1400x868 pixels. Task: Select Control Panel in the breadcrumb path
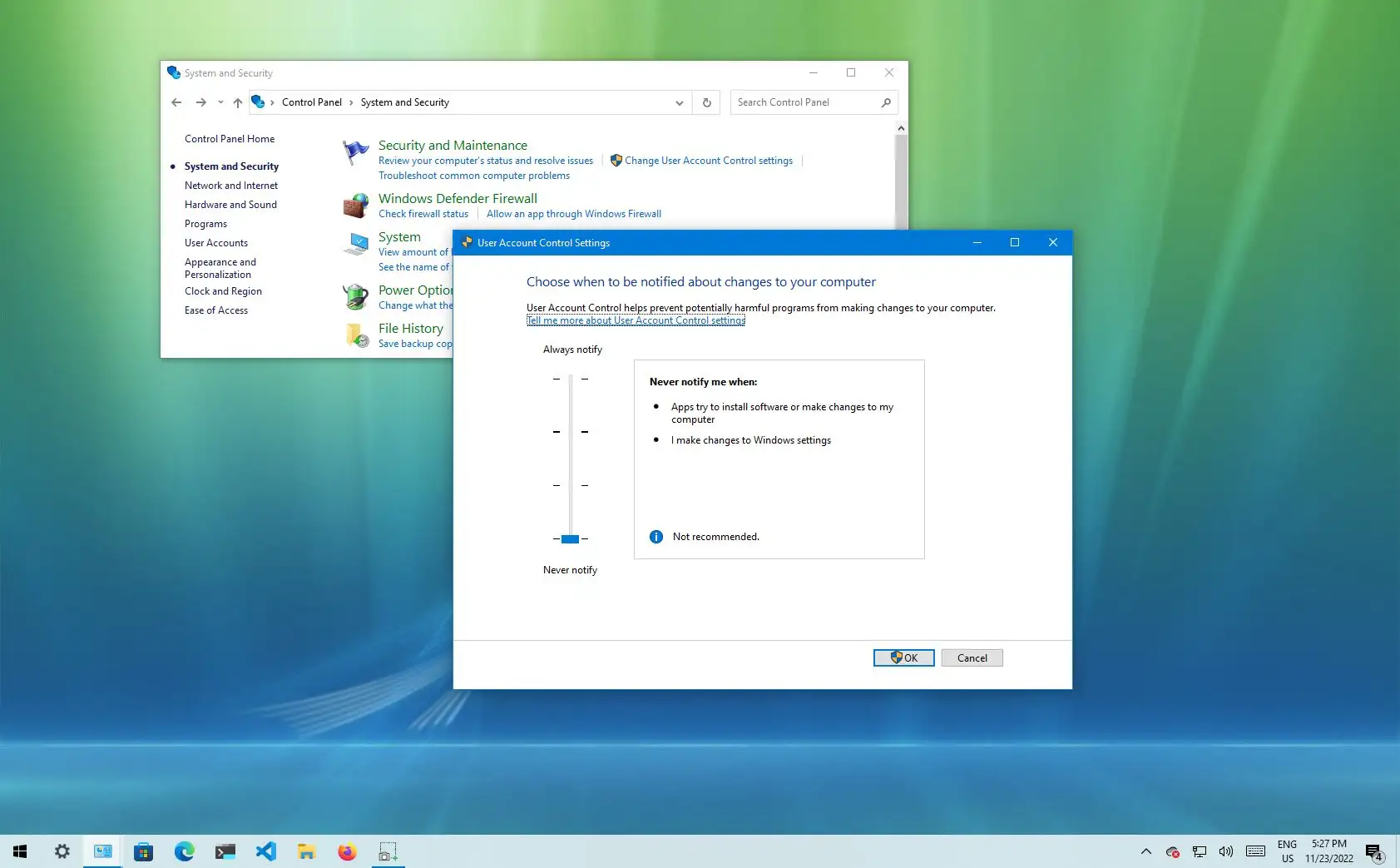point(312,102)
